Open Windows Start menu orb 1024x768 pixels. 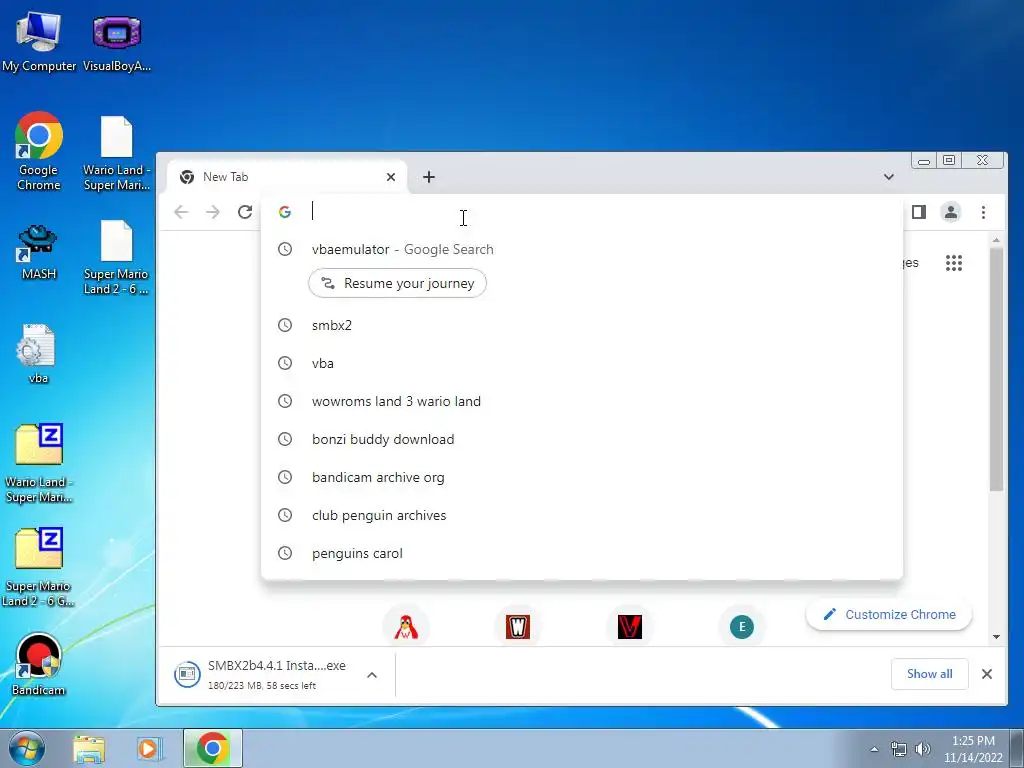(x=26, y=748)
